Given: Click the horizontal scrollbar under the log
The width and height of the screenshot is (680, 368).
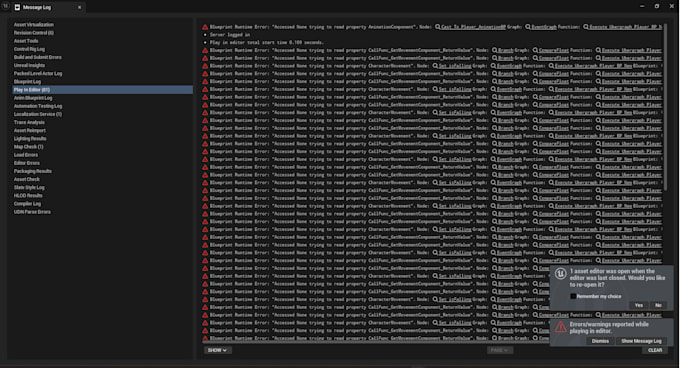Looking at the screenshot, I should (375, 342).
